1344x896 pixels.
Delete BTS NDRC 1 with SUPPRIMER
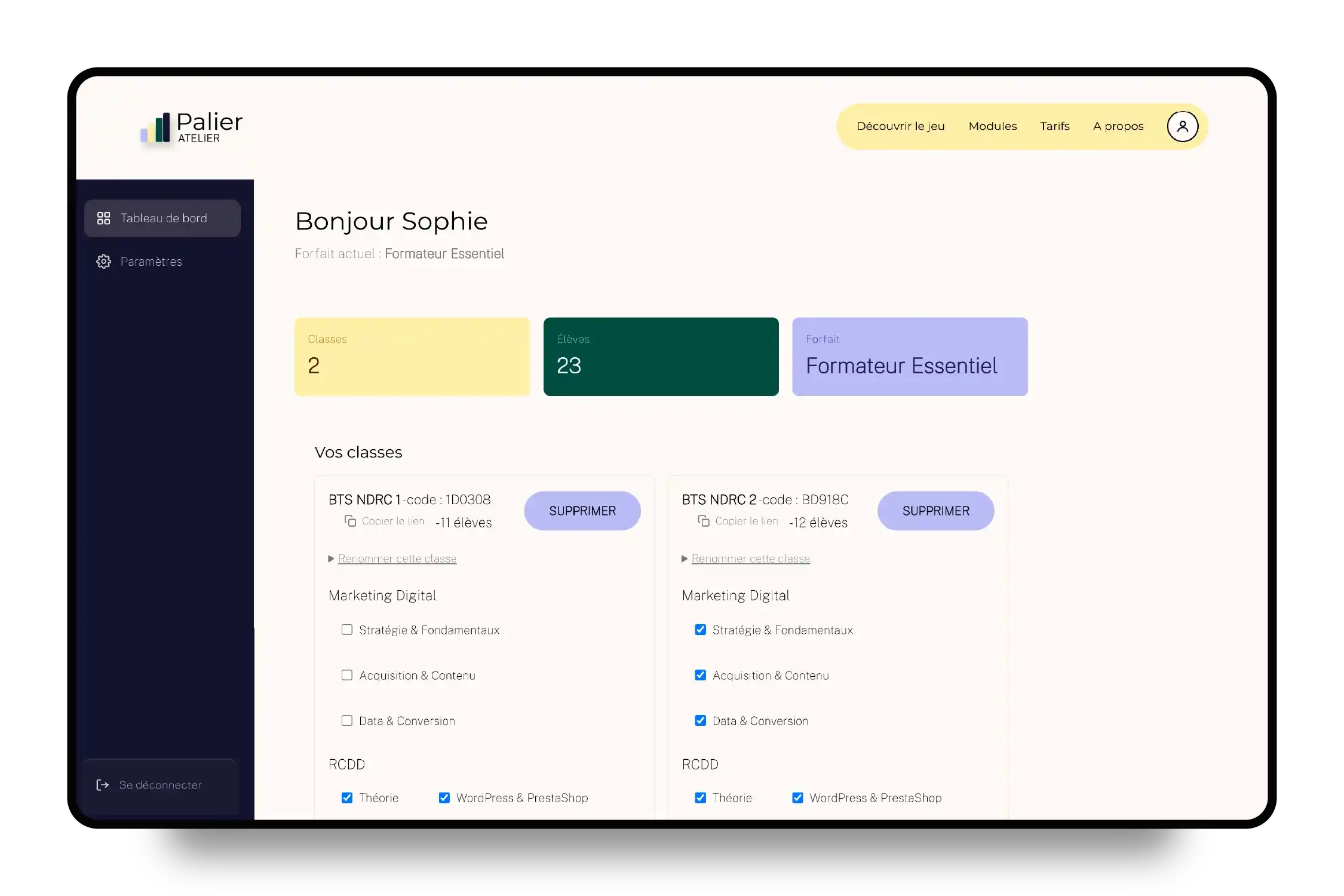tap(582, 511)
